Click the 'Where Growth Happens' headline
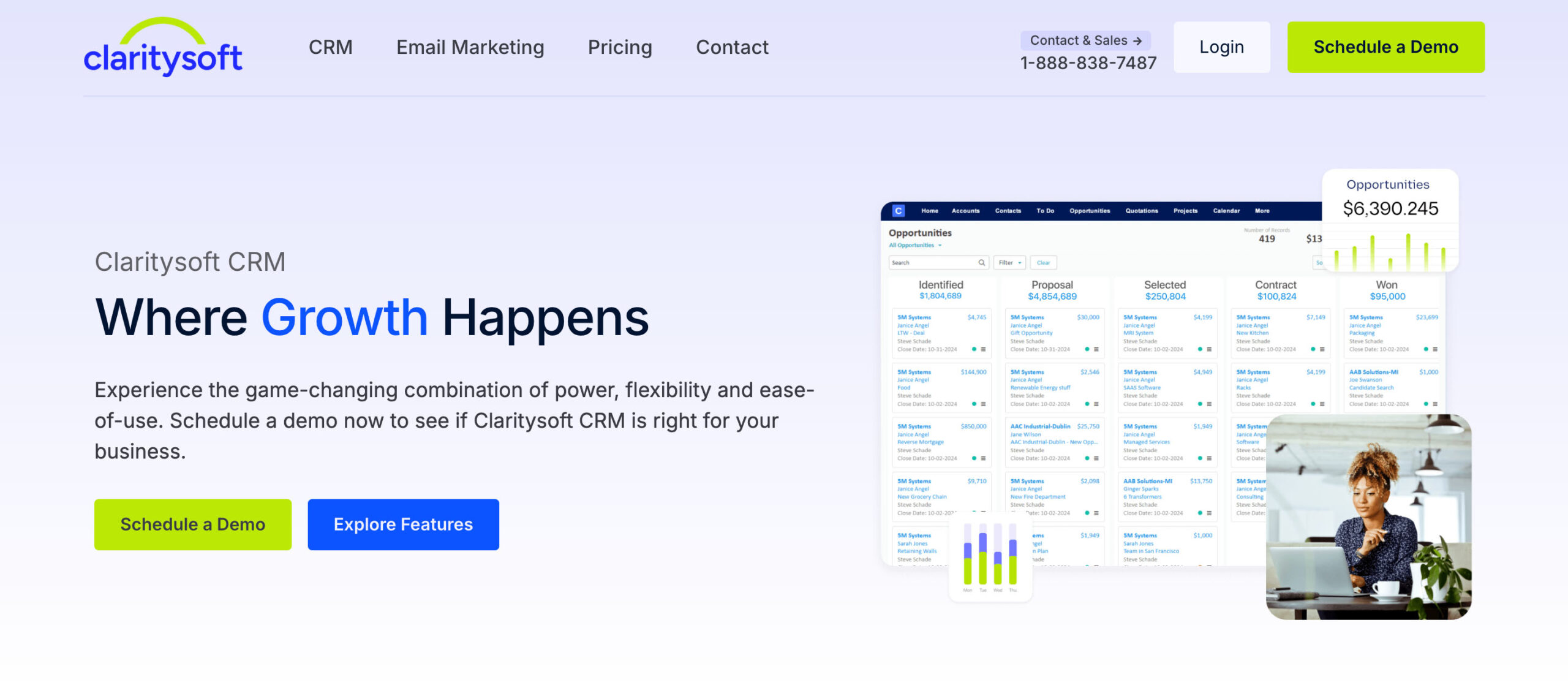This screenshot has width=1568, height=696. coord(372,317)
